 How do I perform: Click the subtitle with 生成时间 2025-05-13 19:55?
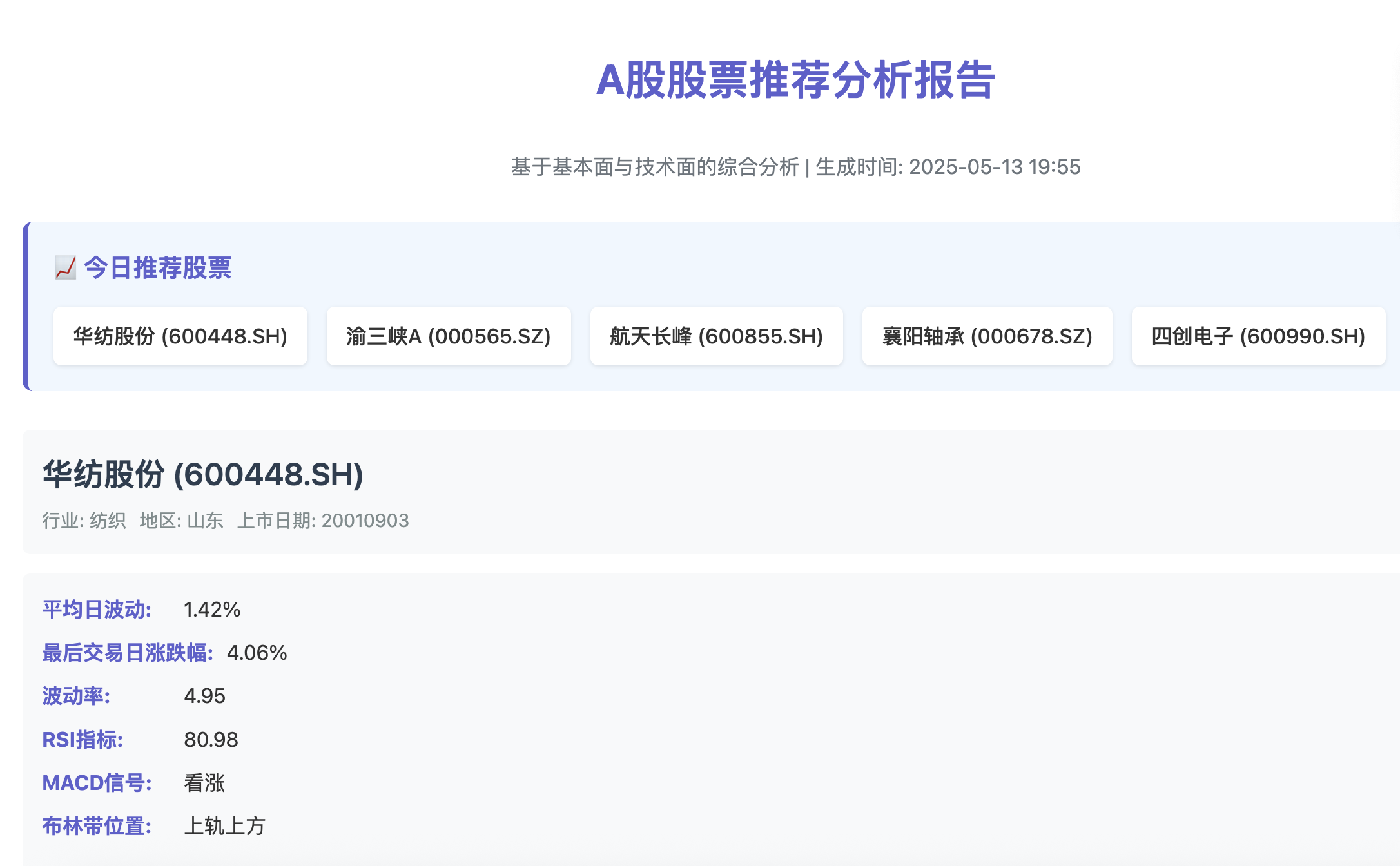point(796,167)
